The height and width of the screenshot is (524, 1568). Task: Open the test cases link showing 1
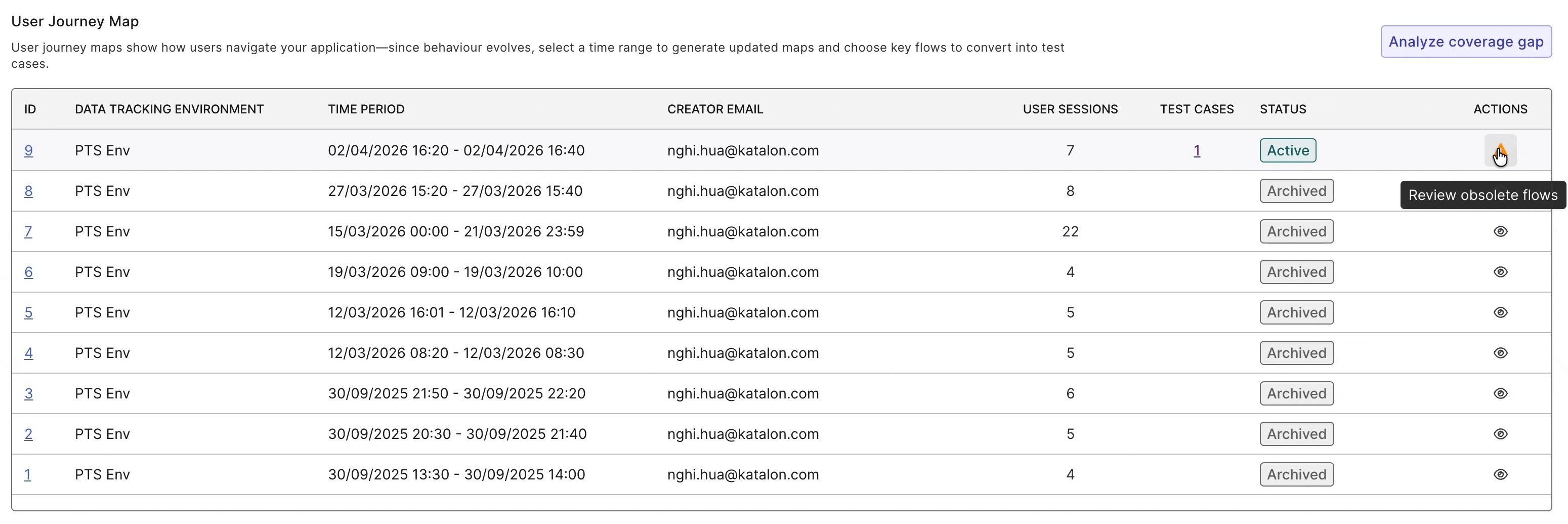(1196, 150)
